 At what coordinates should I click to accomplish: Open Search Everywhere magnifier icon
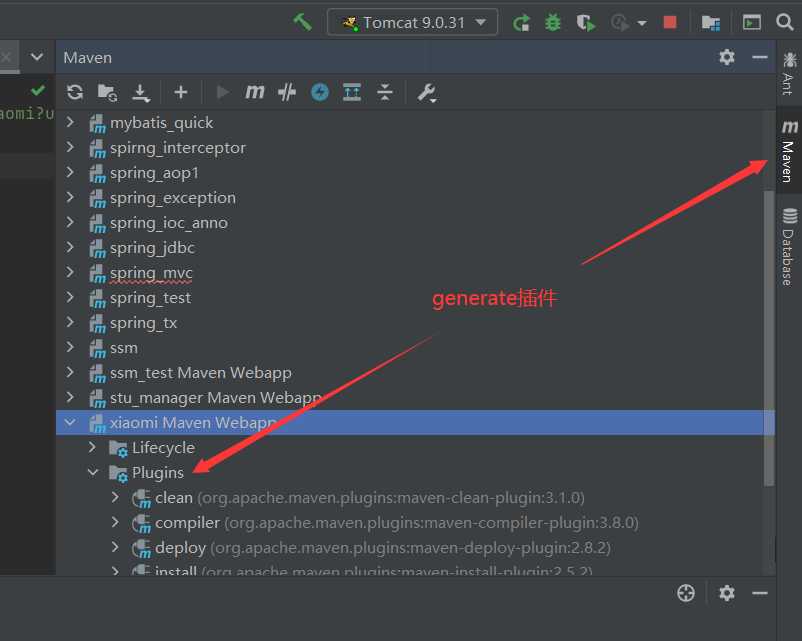pyautogui.click(x=784, y=22)
